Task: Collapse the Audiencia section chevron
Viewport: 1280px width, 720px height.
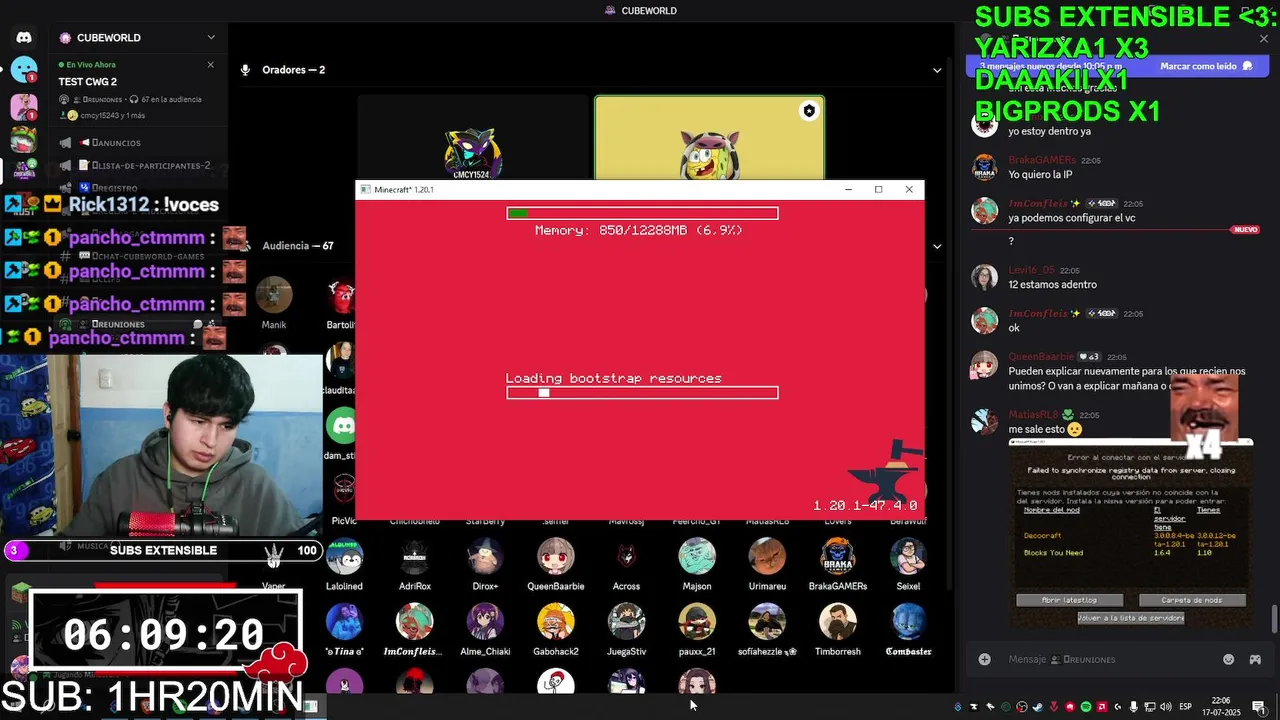Action: 937,246
